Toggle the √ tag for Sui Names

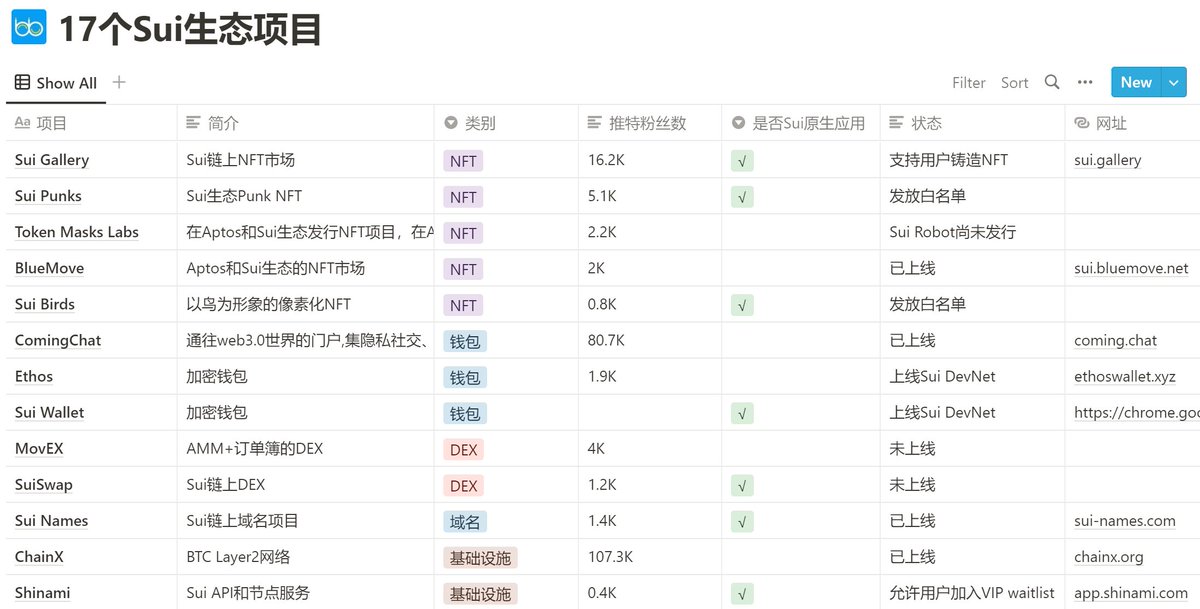pos(742,521)
